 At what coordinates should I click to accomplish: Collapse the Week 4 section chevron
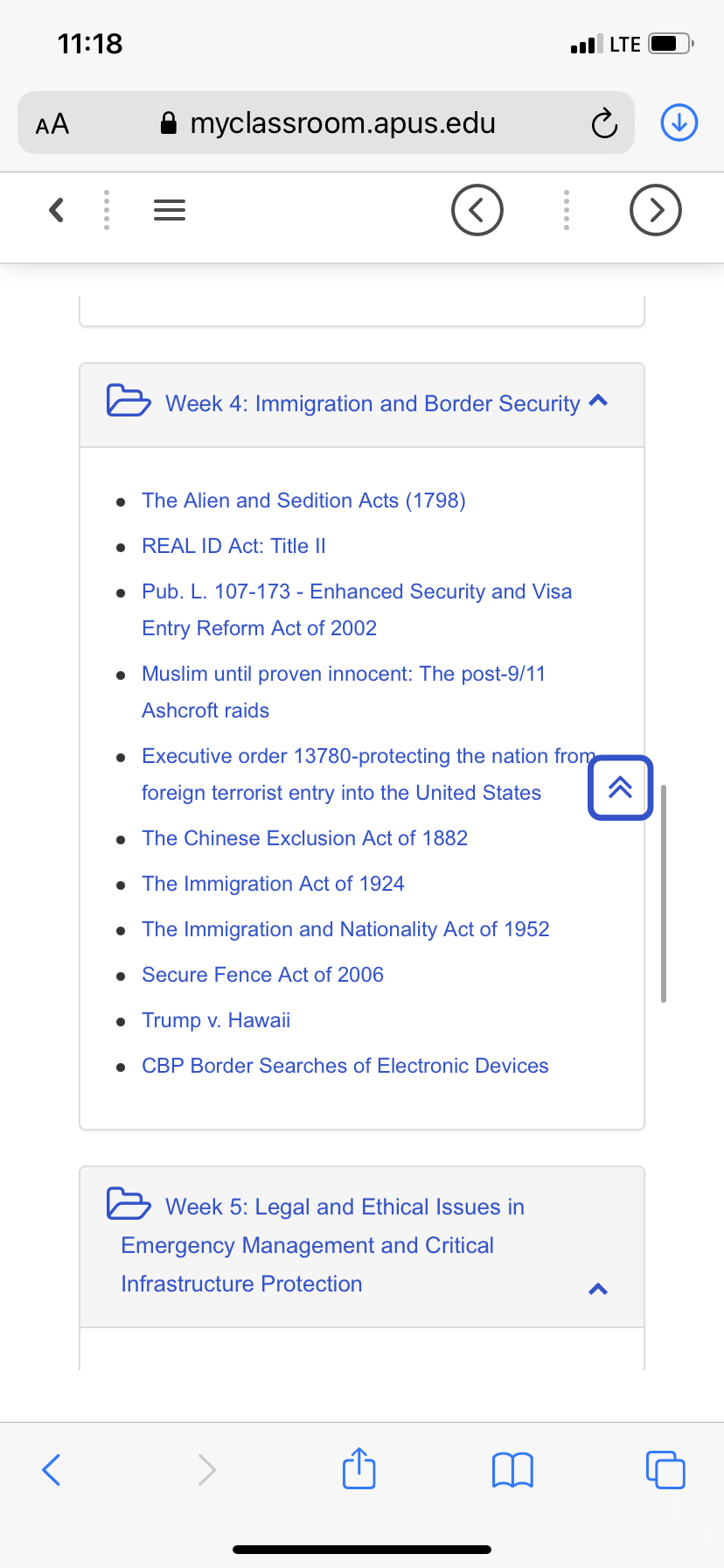(599, 401)
